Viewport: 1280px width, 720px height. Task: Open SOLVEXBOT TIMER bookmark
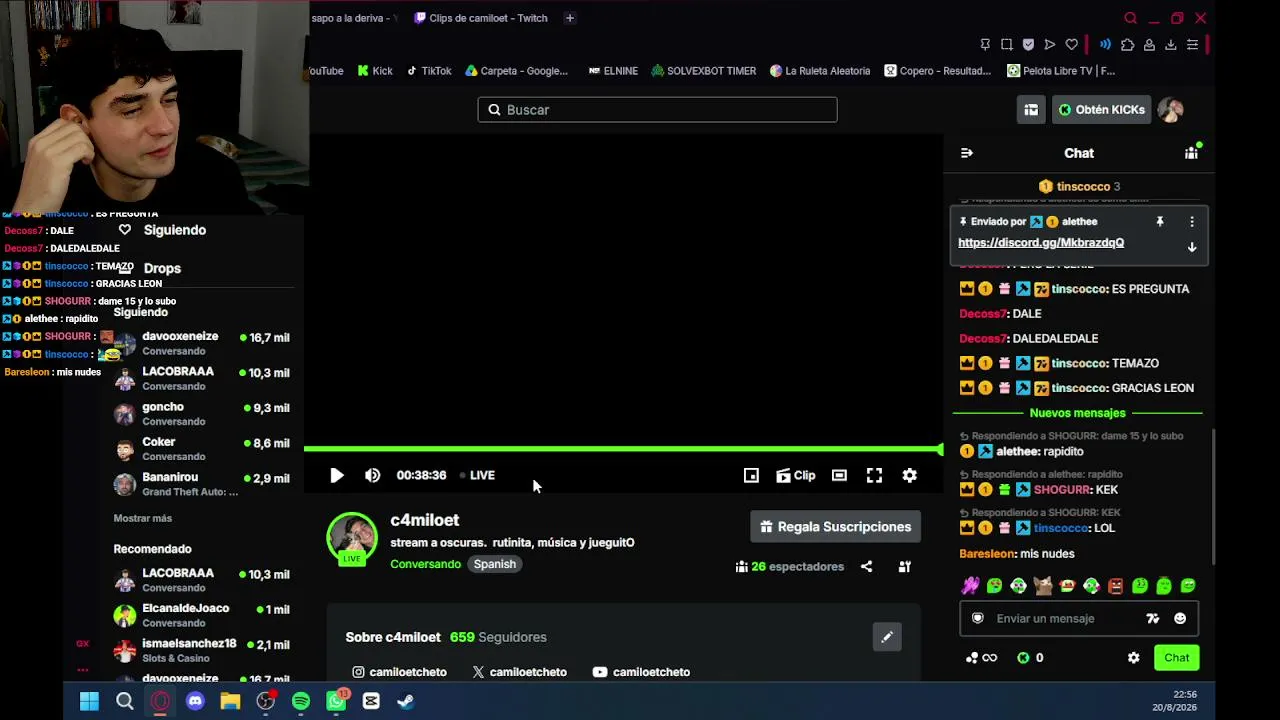(x=703, y=71)
